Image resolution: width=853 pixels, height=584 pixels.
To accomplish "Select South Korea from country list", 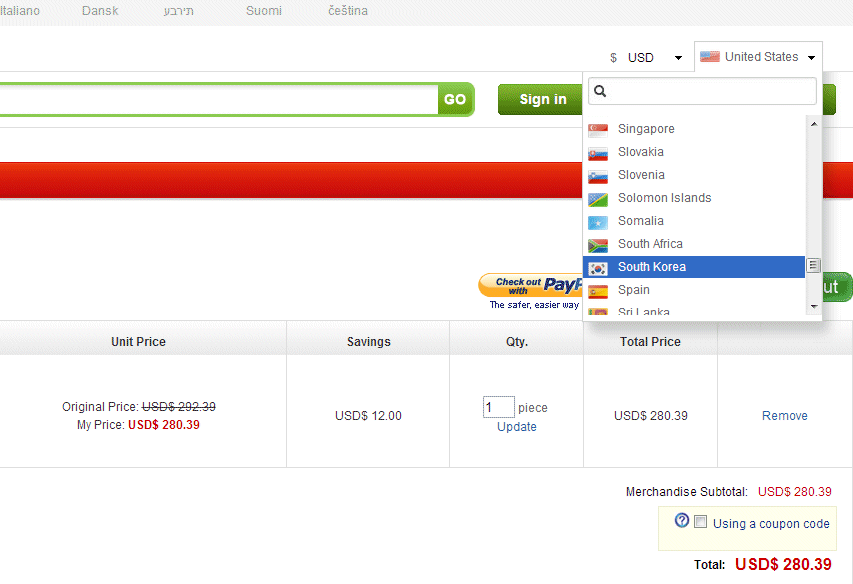I will click(651, 267).
